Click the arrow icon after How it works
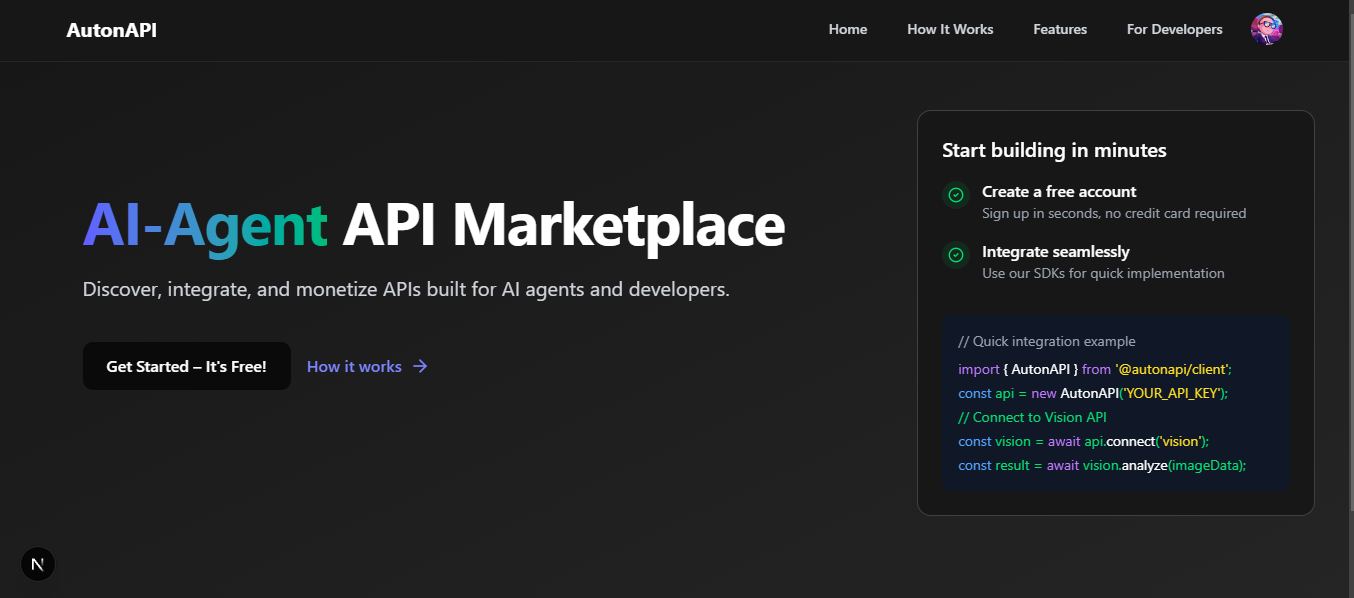 pos(420,366)
